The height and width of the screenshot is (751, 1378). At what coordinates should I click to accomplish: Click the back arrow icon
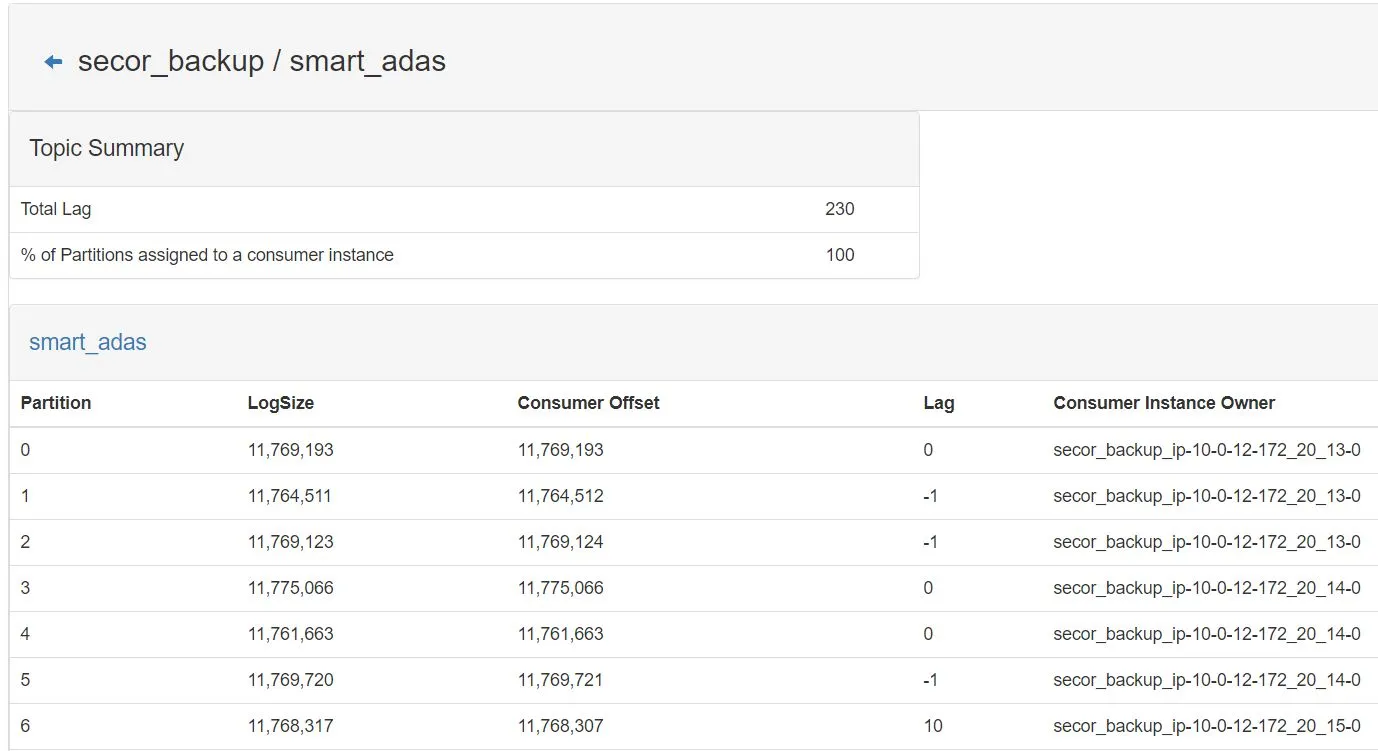(54, 62)
